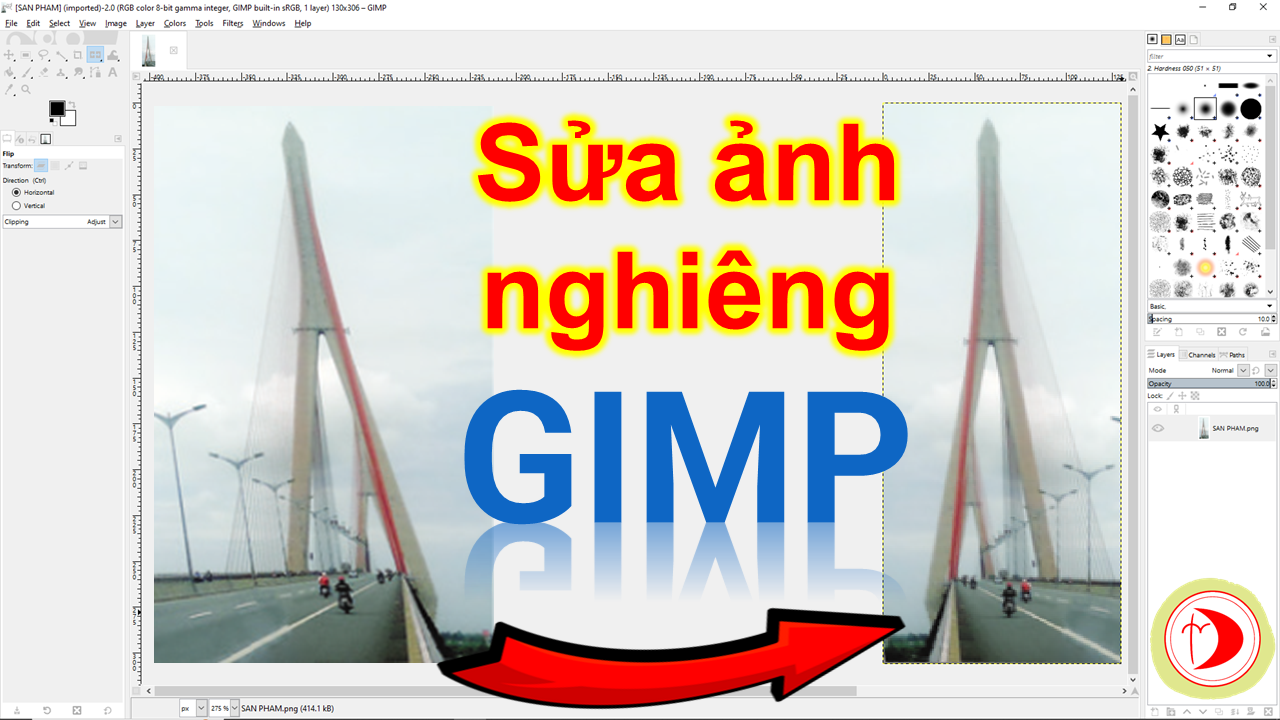Switch to the Paths tab
The image size is (1280, 720).
[1233, 355]
